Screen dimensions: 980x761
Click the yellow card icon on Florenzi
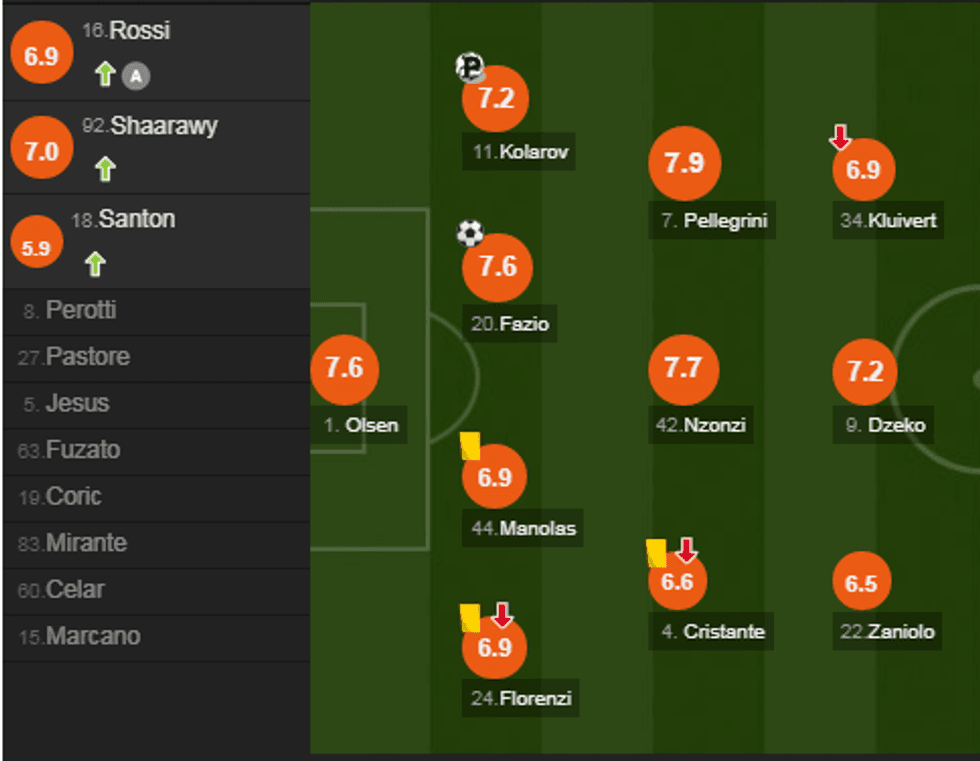(x=470, y=617)
